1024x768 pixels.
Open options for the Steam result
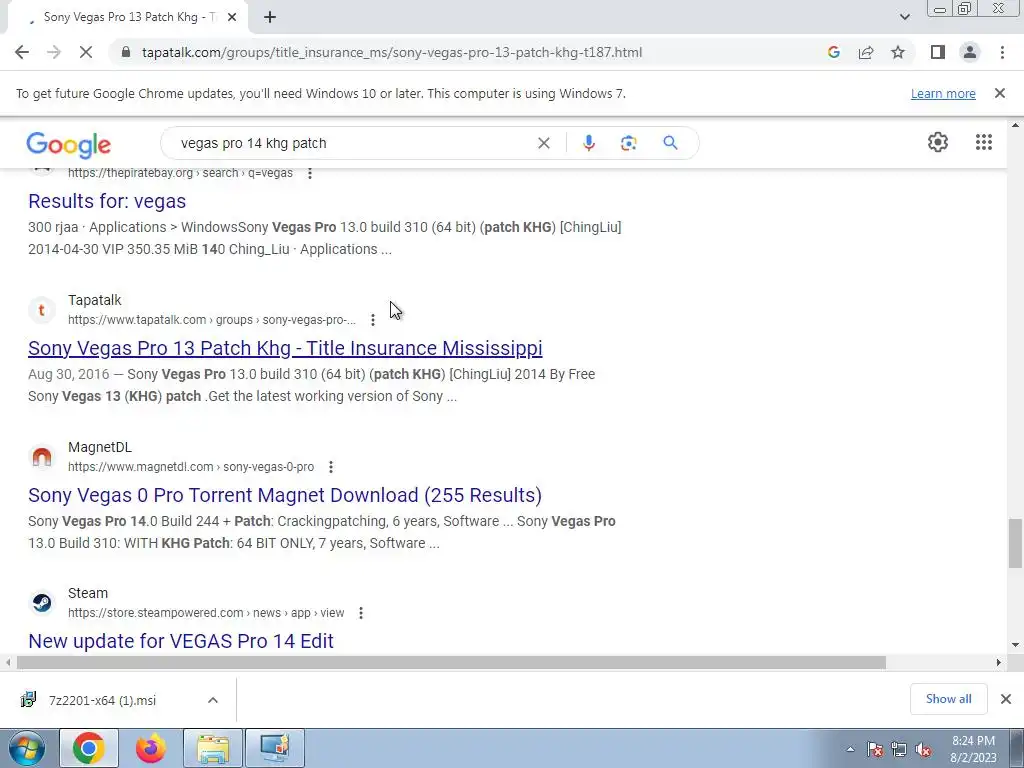click(x=360, y=613)
